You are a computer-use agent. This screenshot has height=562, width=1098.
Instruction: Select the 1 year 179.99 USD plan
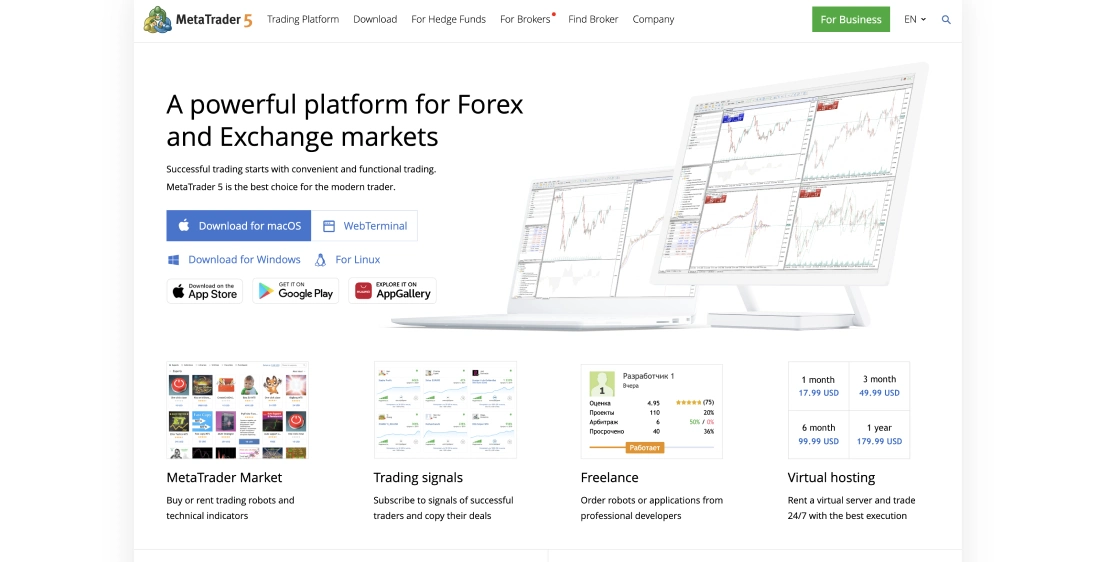[x=880, y=435]
